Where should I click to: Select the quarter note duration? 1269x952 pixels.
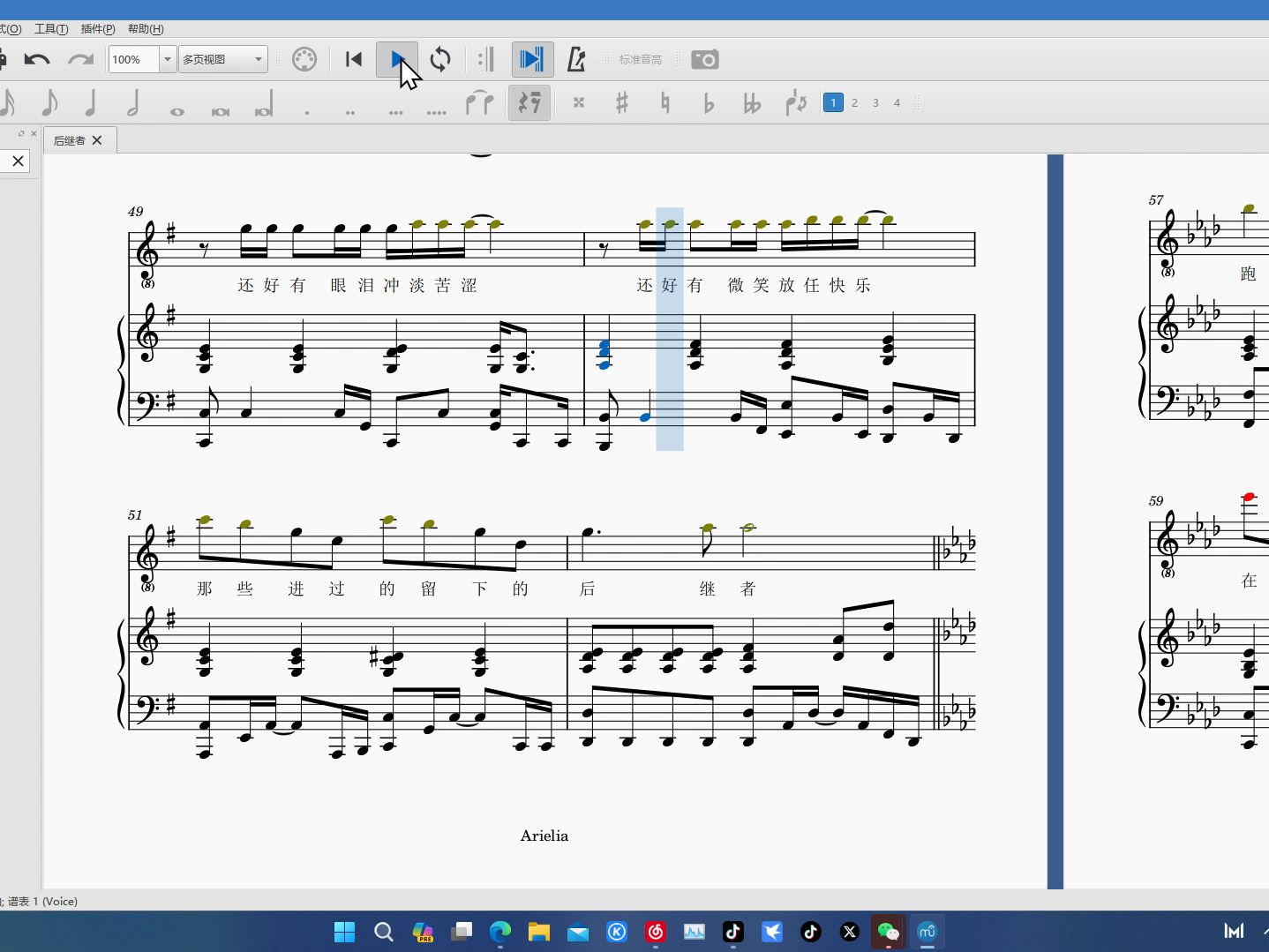90,103
